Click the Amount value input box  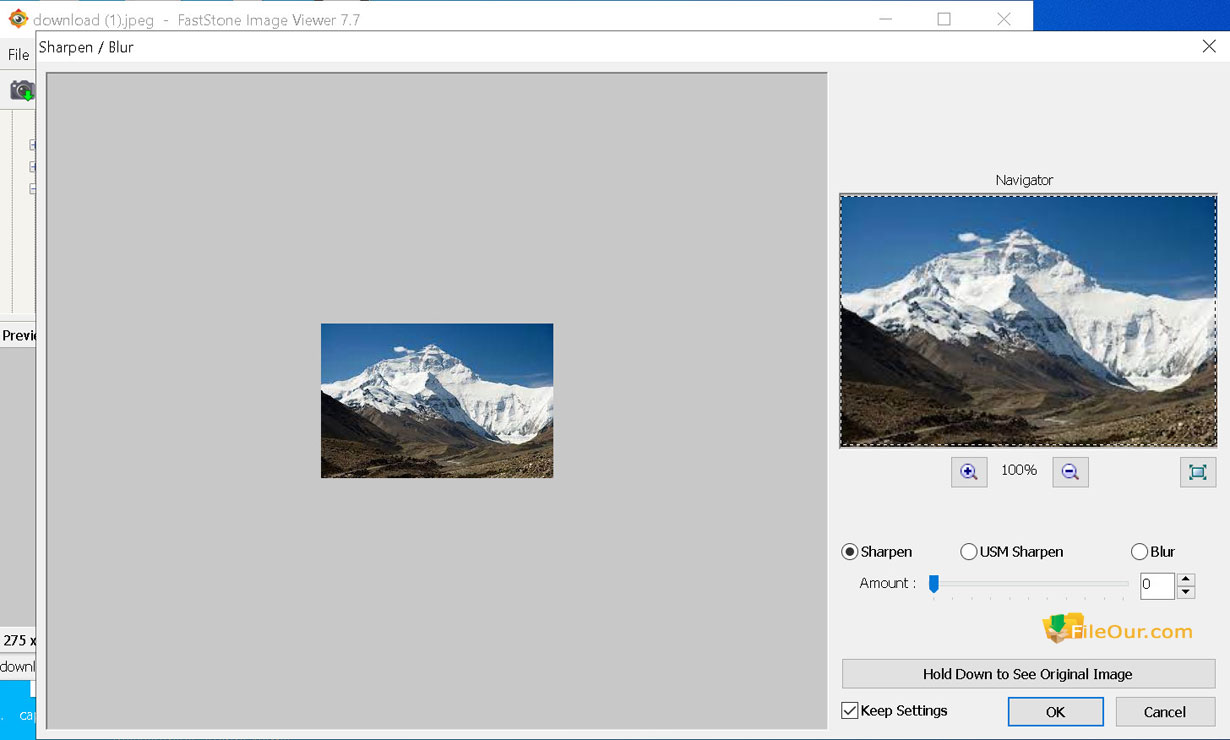[x=1156, y=585]
